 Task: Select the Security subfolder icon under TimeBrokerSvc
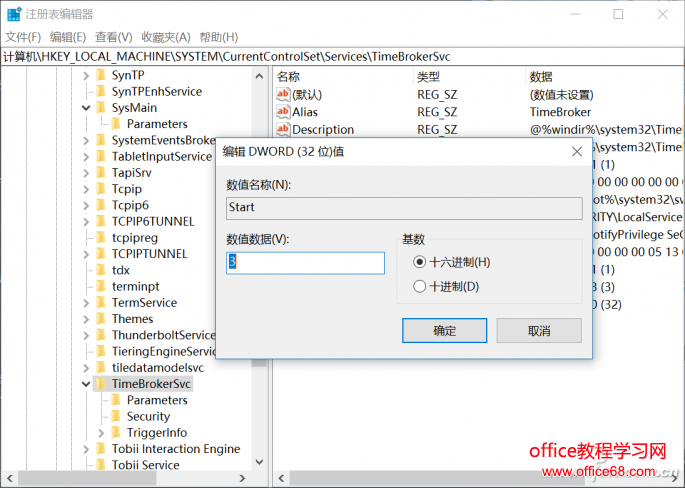116,416
